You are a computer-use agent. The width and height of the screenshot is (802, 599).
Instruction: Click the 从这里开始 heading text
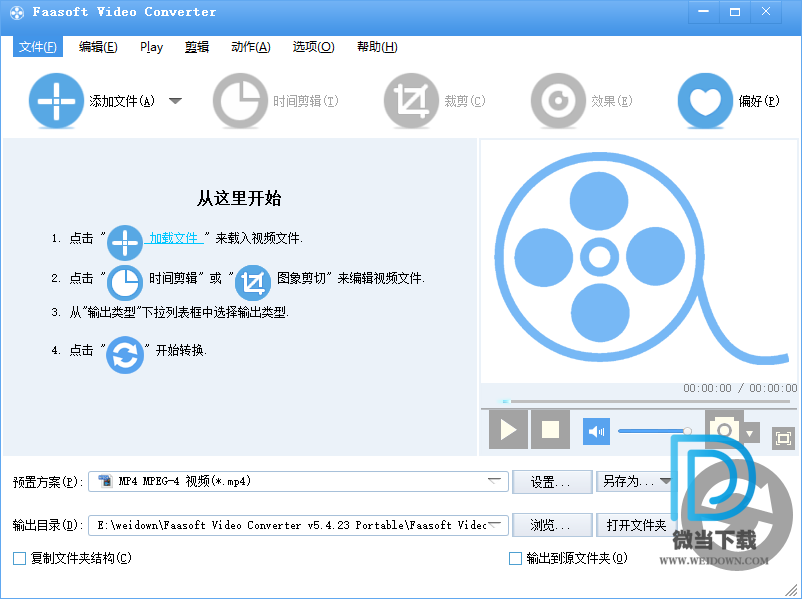[x=239, y=198]
